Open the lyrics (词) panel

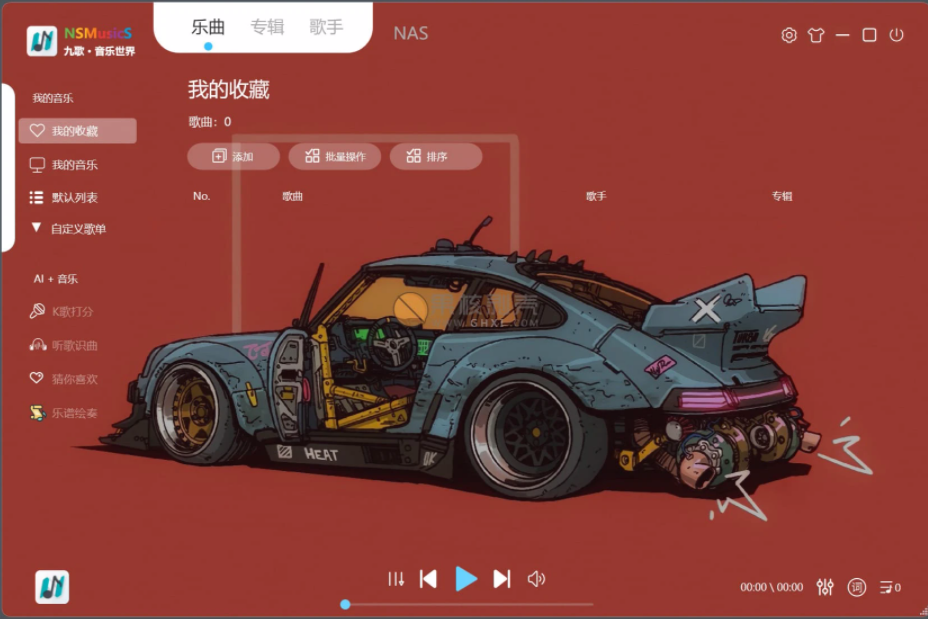tap(856, 588)
